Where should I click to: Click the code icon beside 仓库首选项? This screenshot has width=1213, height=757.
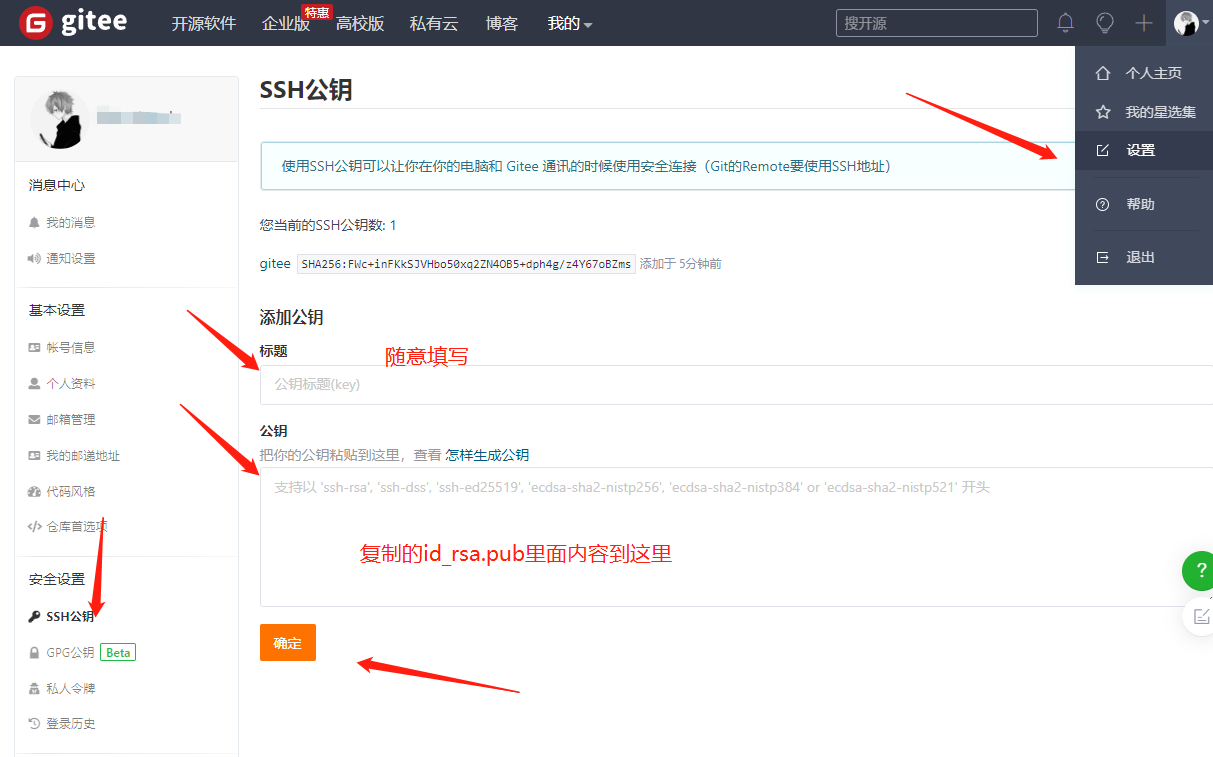click(35, 526)
